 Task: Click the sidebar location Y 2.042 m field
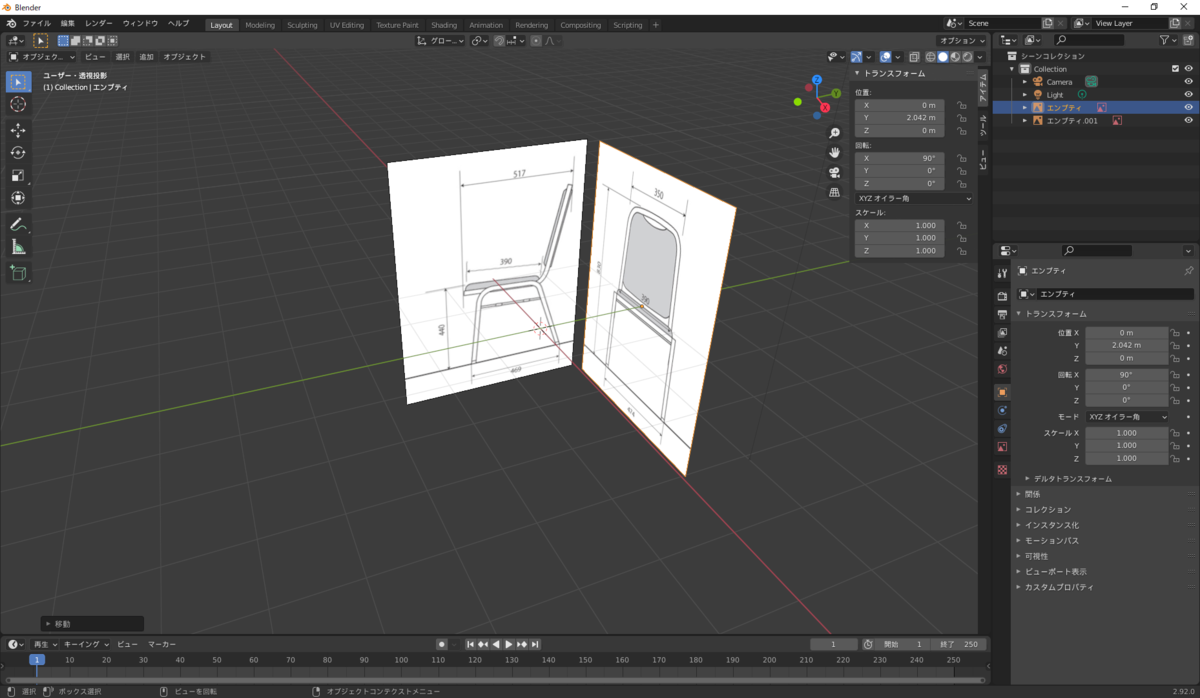(x=898, y=118)
